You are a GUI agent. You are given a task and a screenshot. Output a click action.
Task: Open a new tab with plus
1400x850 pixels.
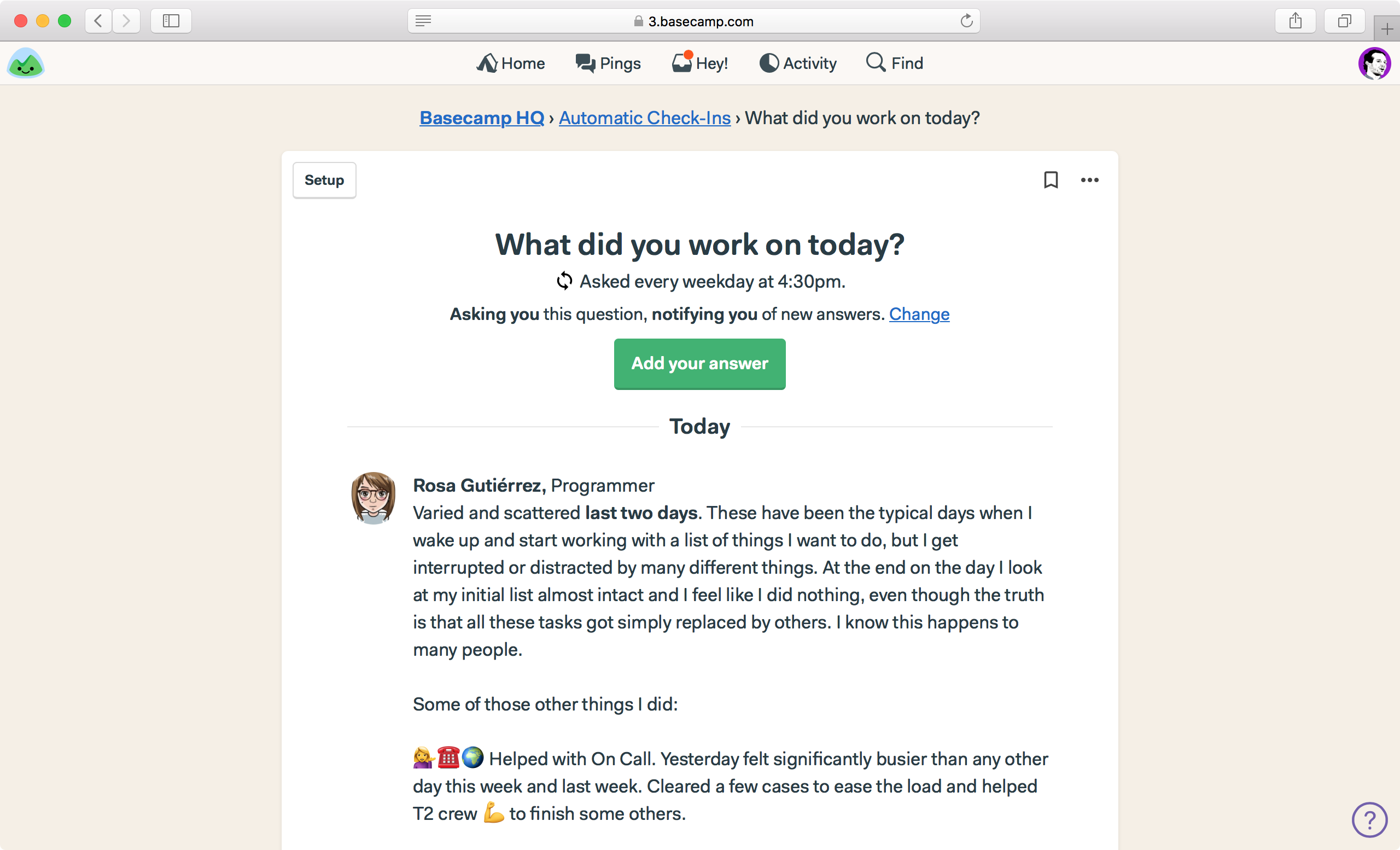(1386, 28)
